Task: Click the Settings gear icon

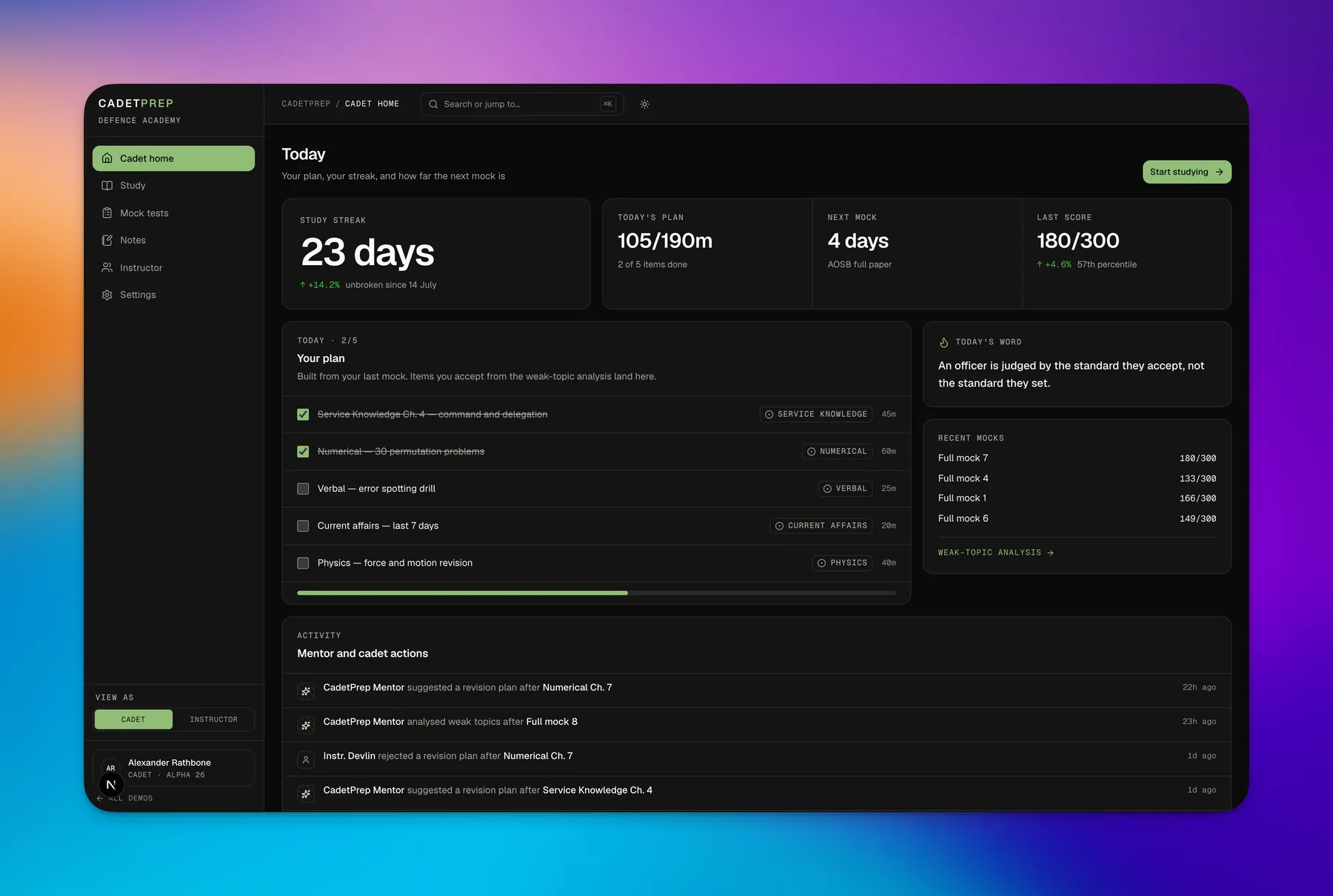Action: click(x=107, y=295)
